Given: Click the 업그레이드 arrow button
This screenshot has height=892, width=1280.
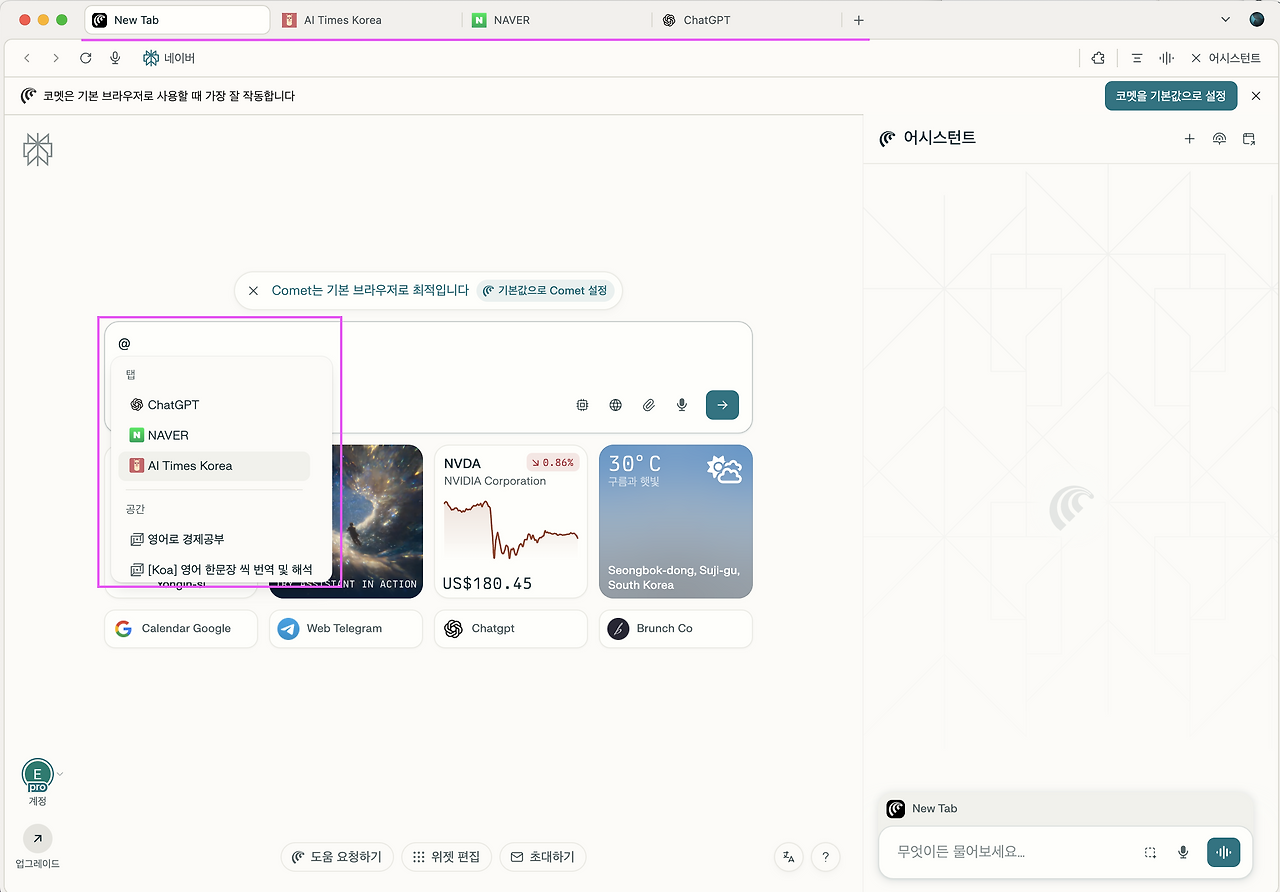Looking at the screenshot, I should point(37,839).
